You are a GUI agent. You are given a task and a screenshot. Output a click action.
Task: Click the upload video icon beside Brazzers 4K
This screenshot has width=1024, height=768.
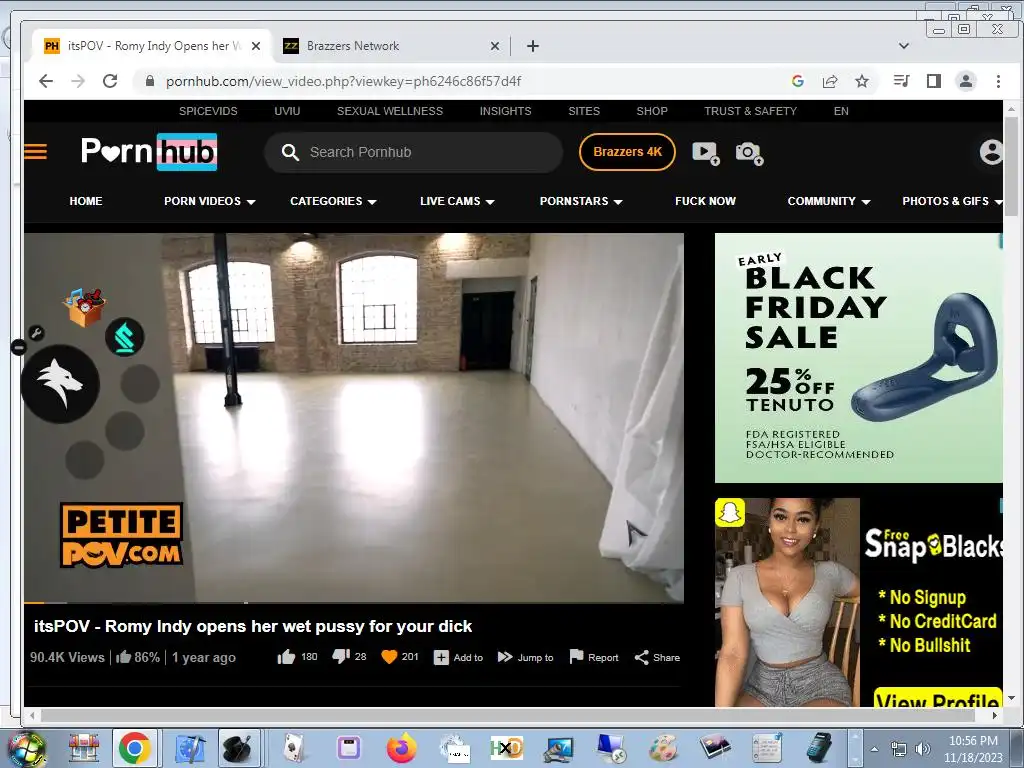(x=705, y=153)
